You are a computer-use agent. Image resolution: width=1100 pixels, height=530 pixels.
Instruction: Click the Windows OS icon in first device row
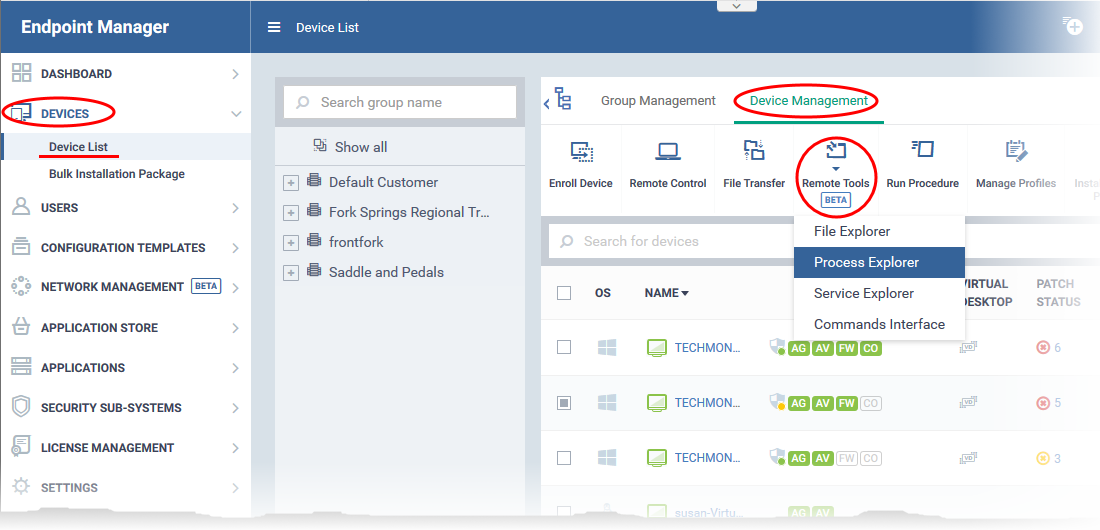click(x=607, y=347)
